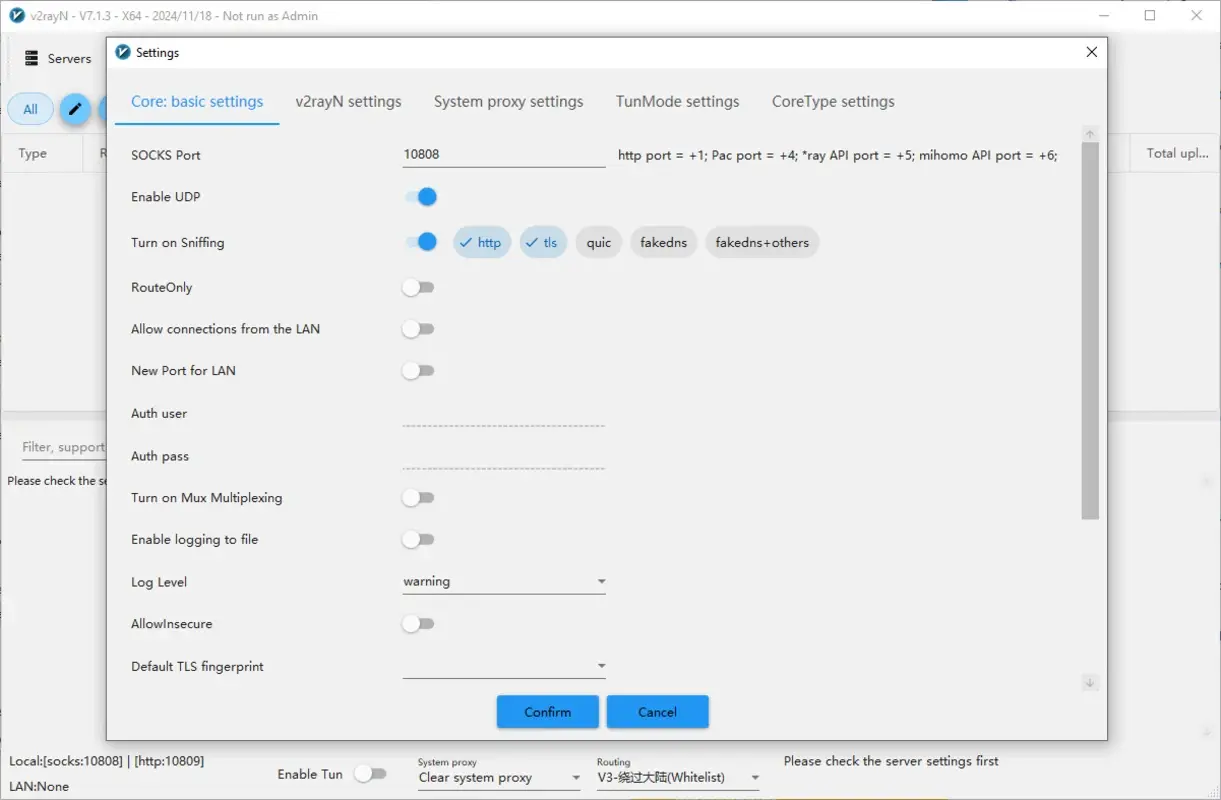Select the pencil edit icon near filter buttons
The height and width of the screenshot is (800, 1221).
pos(74,108)
